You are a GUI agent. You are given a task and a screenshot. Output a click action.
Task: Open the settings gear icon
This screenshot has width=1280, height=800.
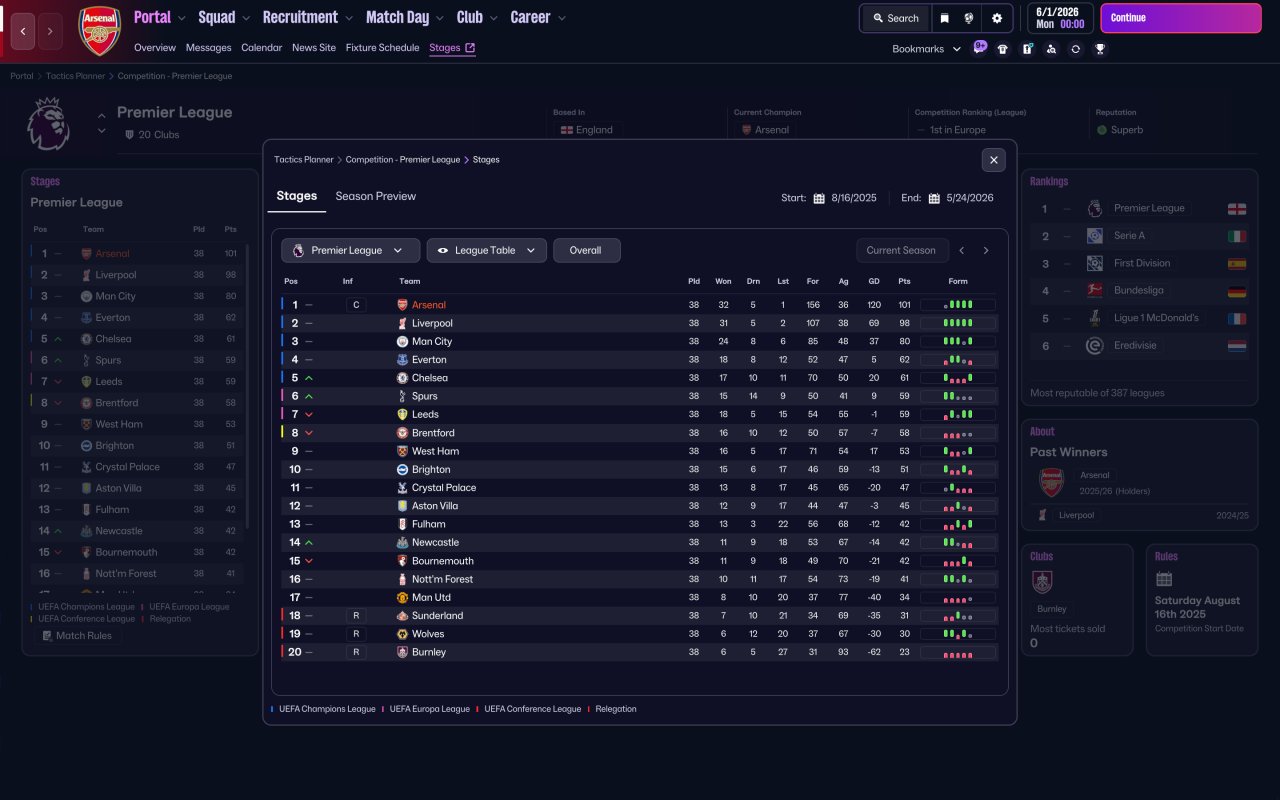(x=997, y=18)
